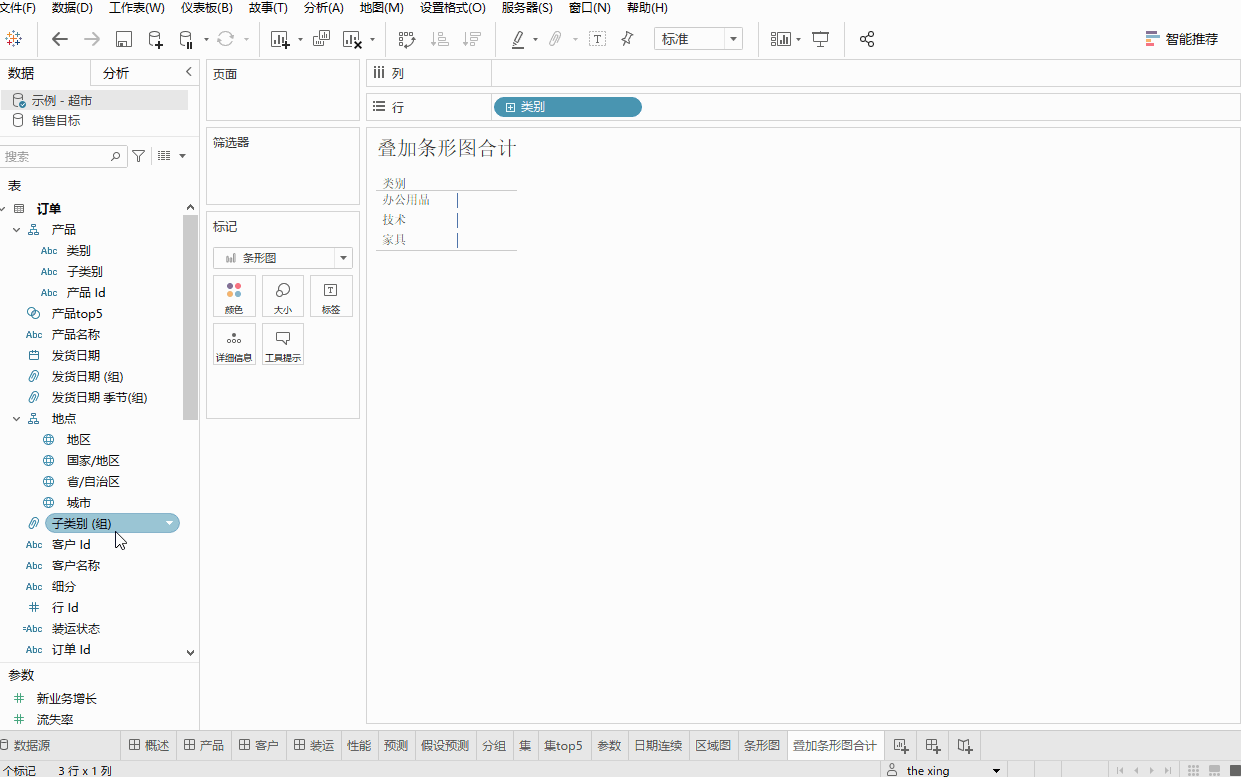Switch to the 分析 pane tab
The height and width of the screenshot is (777, 1241).
(x=116, y=73)
